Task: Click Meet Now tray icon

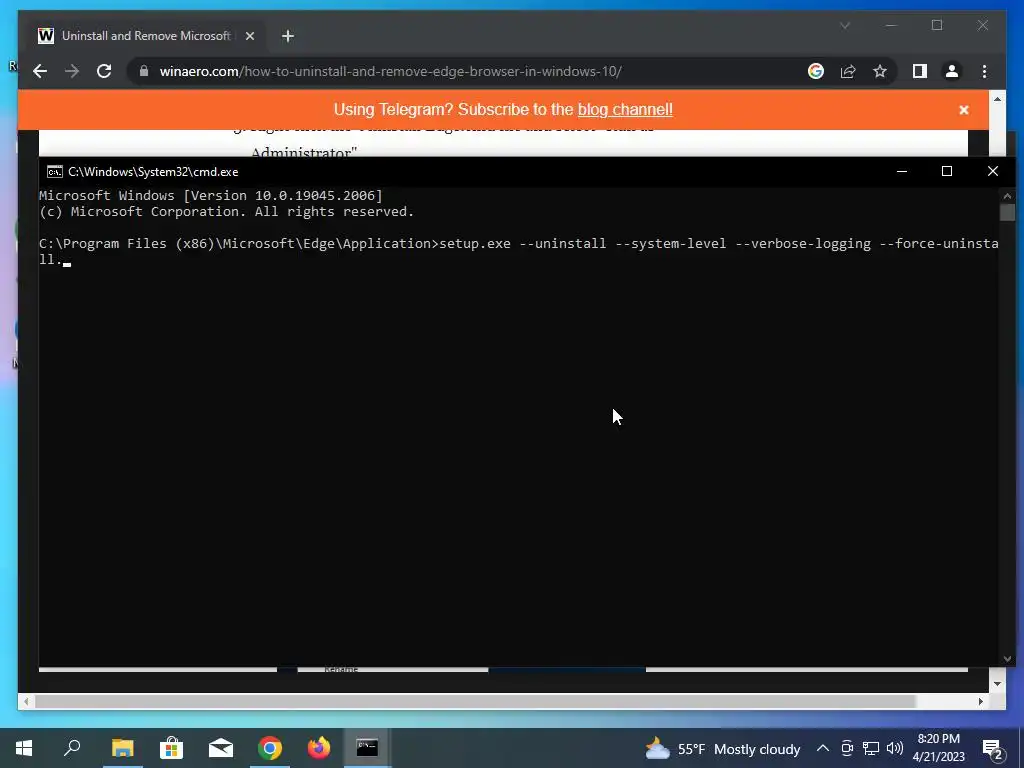Action: coord(847,748)
